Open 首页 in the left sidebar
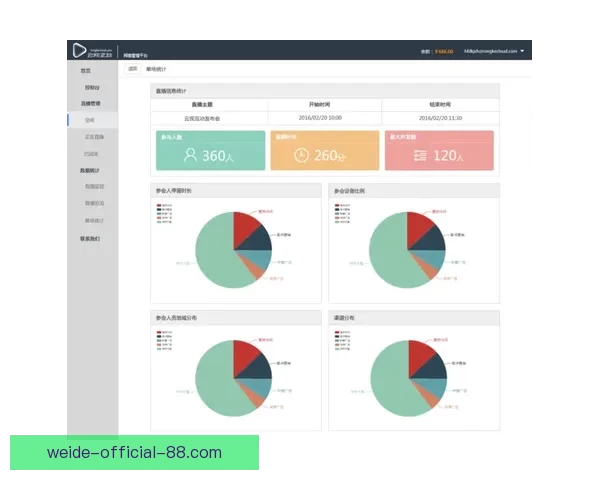Image resolution: width=600 pixels, height=480 pixels. [x=86, y=71]
